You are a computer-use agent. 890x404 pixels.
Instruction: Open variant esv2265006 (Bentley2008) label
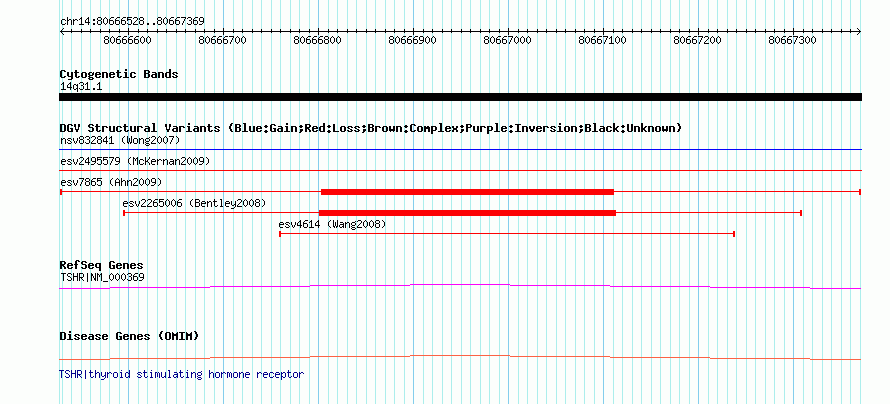coord(194,203)
